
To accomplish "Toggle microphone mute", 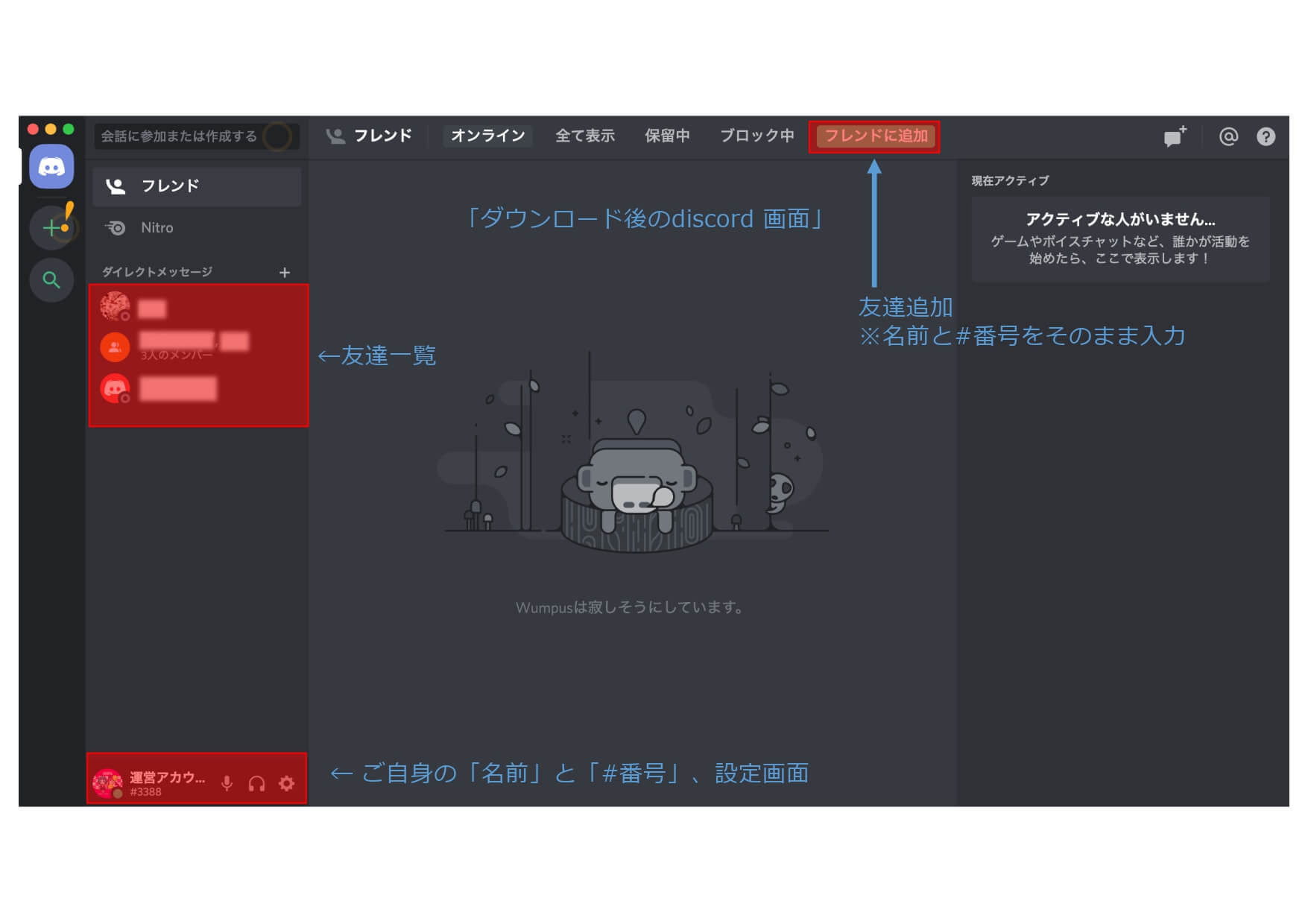I will coord(227,783).
